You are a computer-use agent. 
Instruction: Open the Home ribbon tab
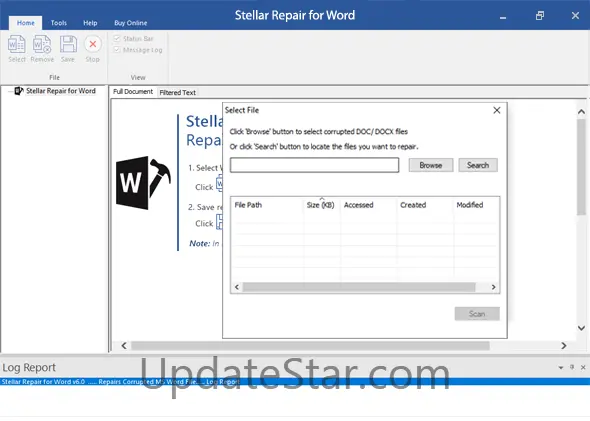click(x=26, y=23)
